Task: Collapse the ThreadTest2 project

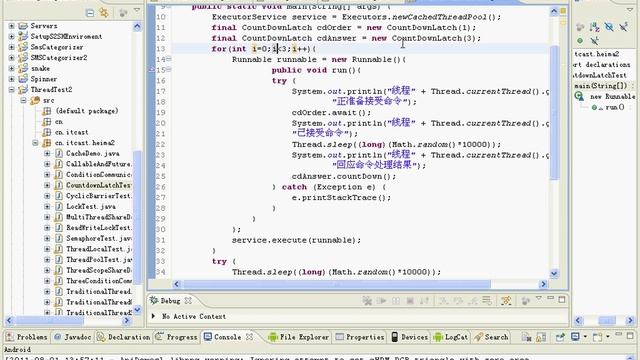Action: point(11,89)
